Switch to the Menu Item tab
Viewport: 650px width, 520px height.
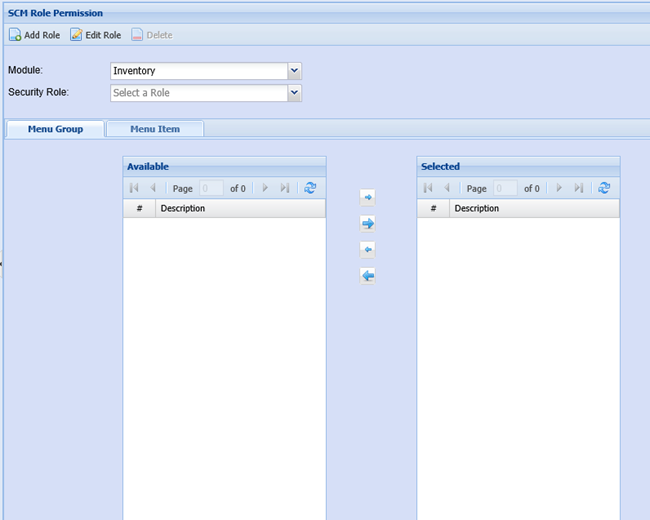point(155,129)
